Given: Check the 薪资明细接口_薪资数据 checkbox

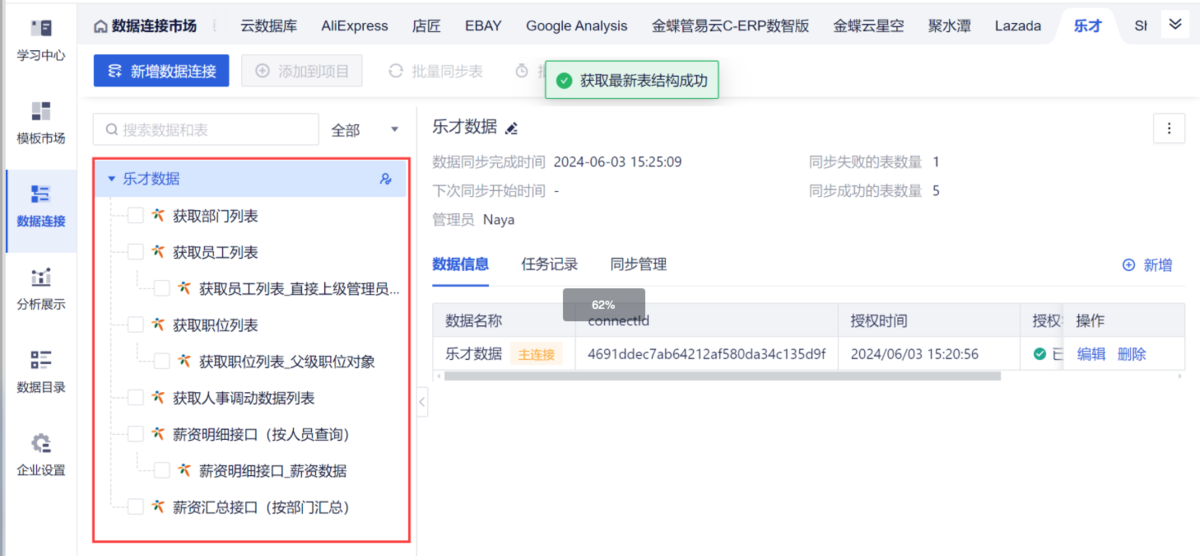Looking at the screenshot, I should click(162, 470).
